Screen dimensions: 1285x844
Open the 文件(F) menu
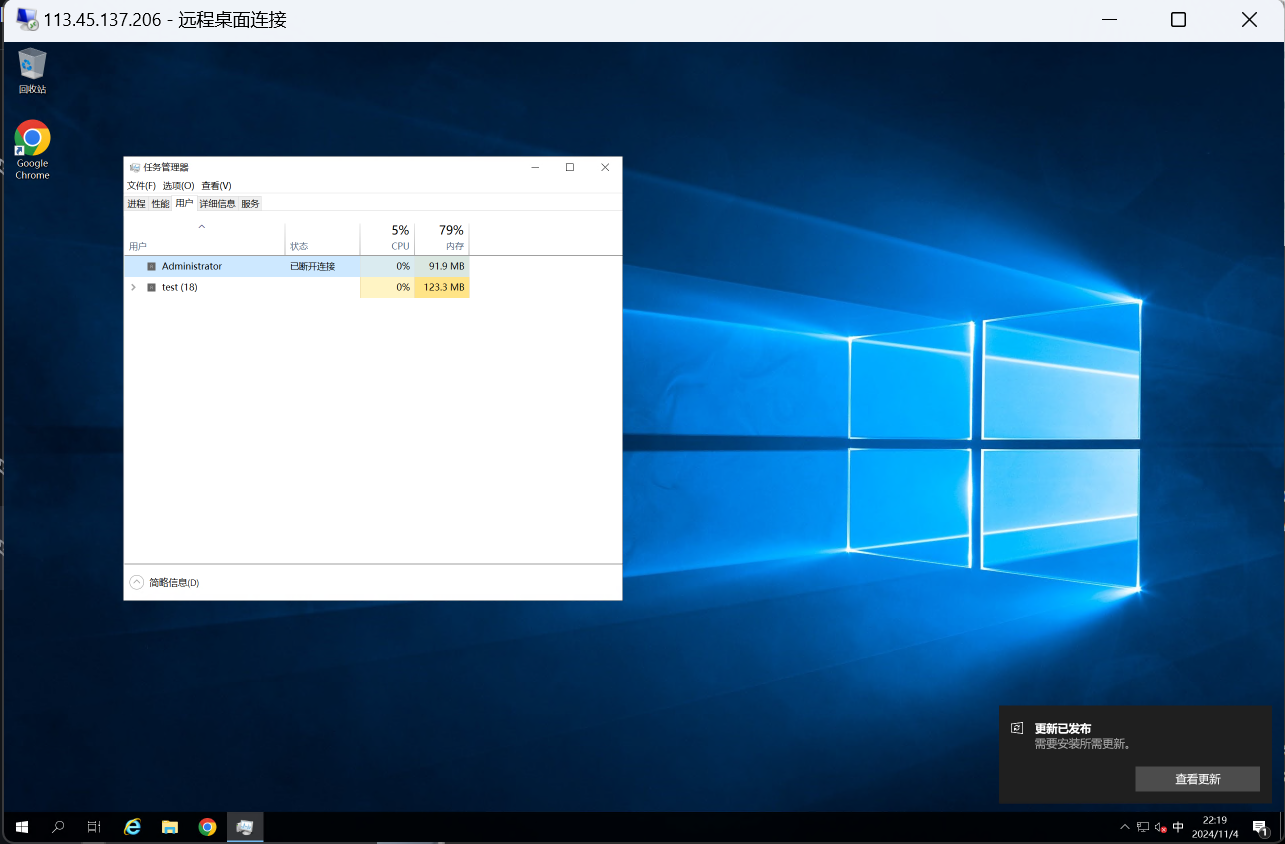pos(141,185)
